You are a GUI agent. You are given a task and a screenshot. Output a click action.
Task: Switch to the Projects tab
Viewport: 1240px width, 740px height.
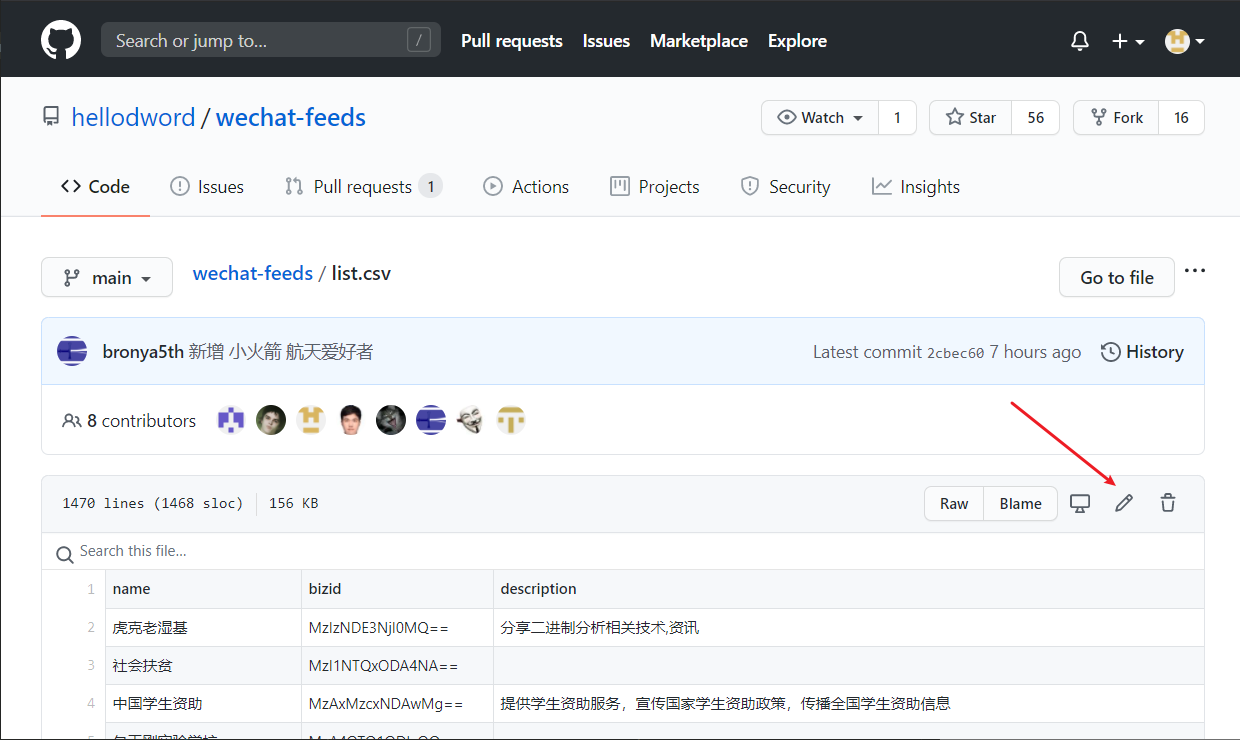[655, 187]
